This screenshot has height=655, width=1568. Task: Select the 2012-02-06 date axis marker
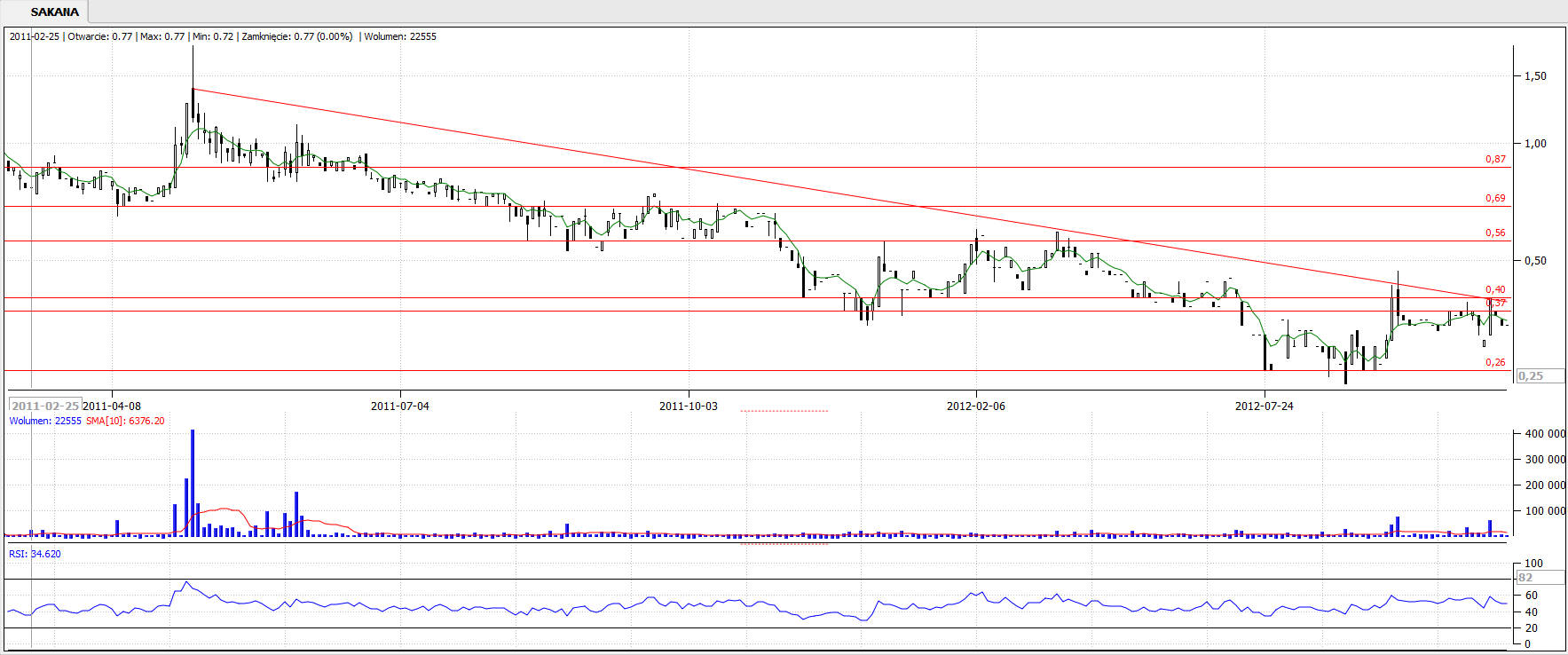[x=975, y=406]
